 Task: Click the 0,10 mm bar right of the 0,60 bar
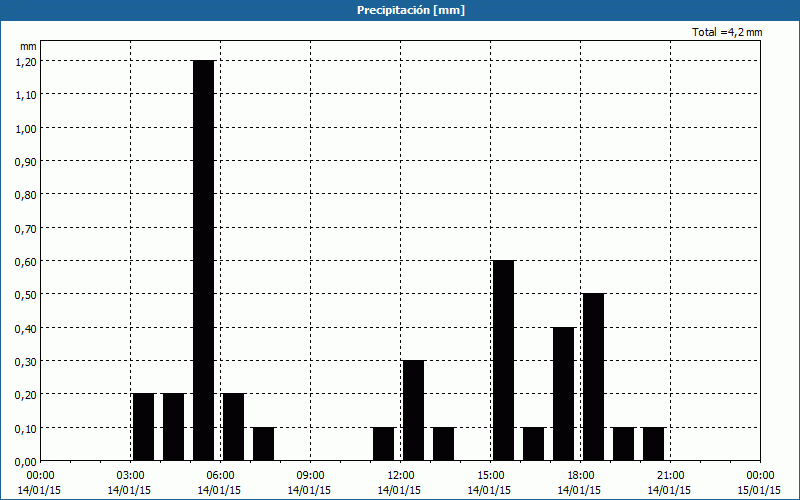pos(533,444)
